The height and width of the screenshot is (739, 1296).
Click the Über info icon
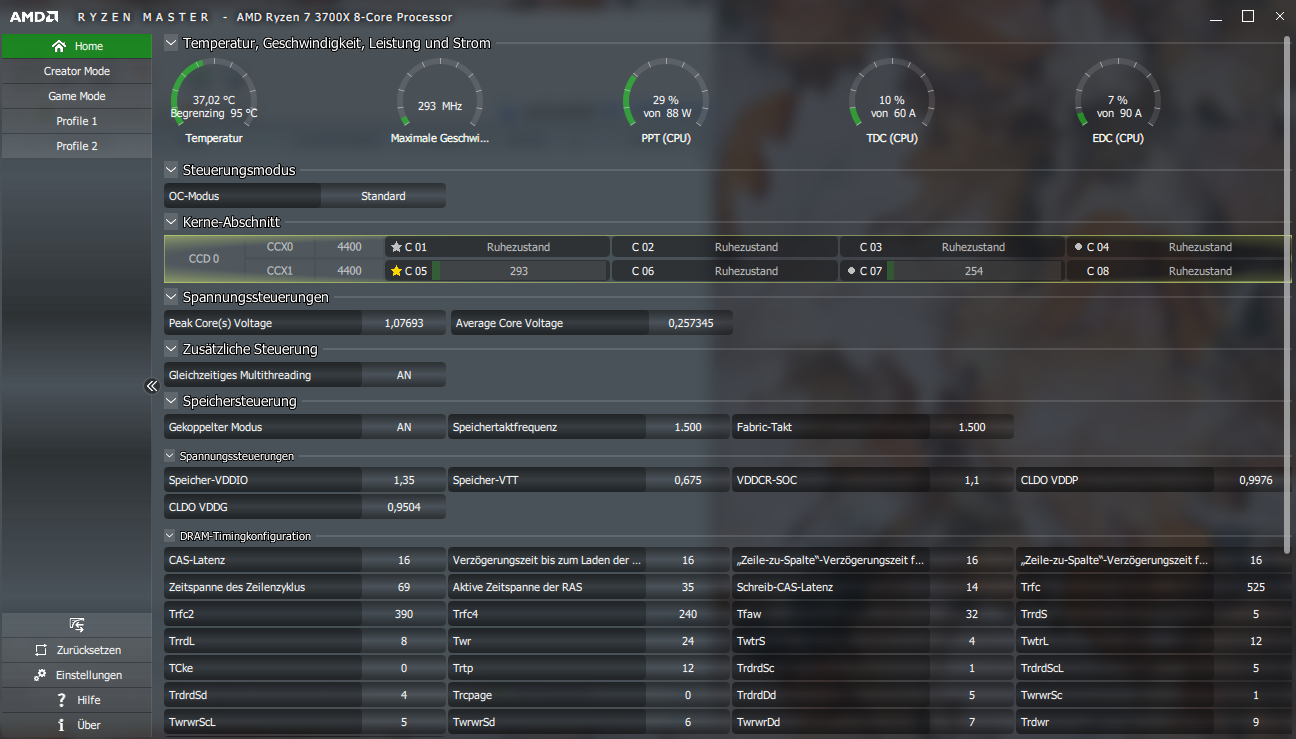click(62, 725)
